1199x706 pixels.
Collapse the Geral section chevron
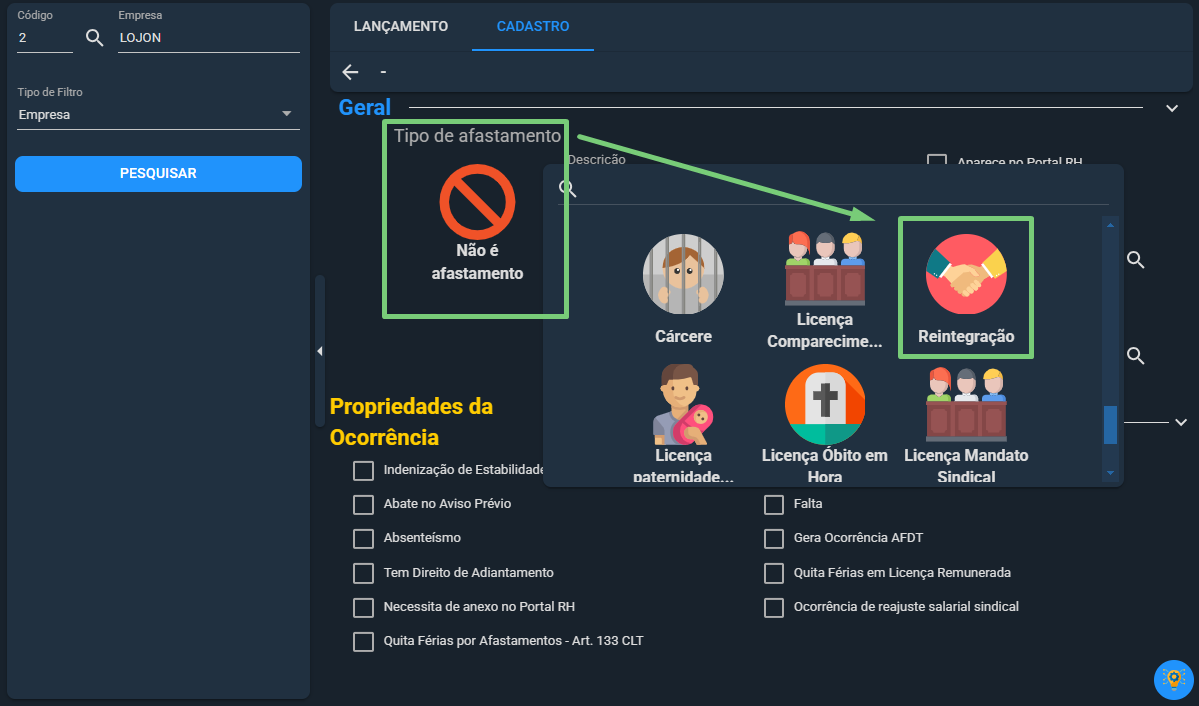pos(1171,109)
